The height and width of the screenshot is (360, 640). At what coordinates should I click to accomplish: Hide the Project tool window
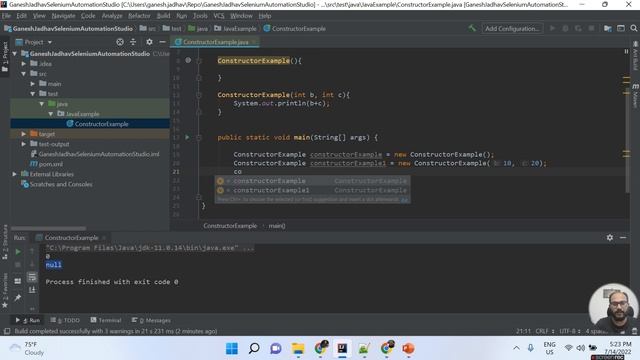pyautogui.click(x=162, y=42)
